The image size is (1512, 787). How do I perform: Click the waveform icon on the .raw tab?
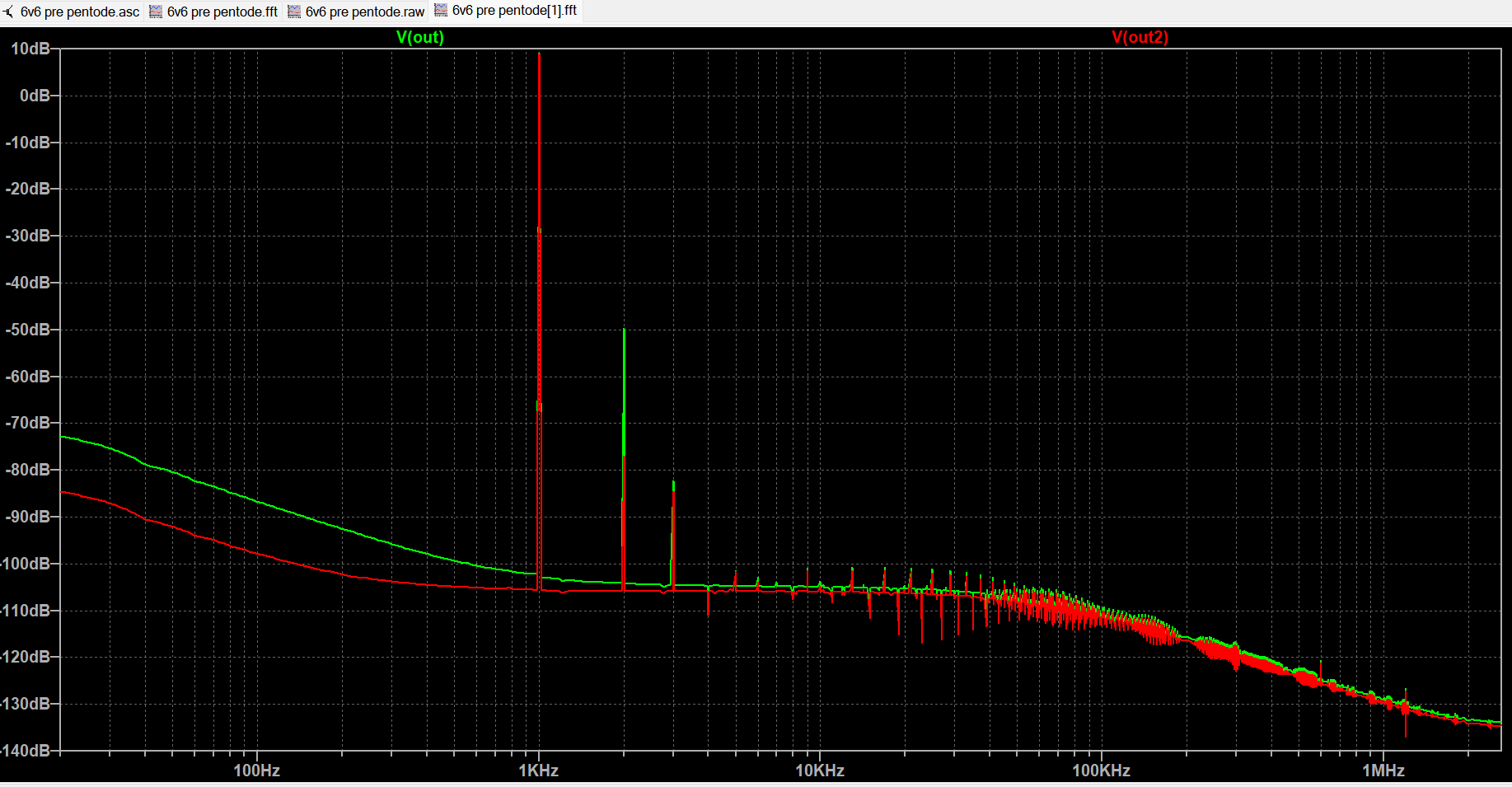(294, 12)
